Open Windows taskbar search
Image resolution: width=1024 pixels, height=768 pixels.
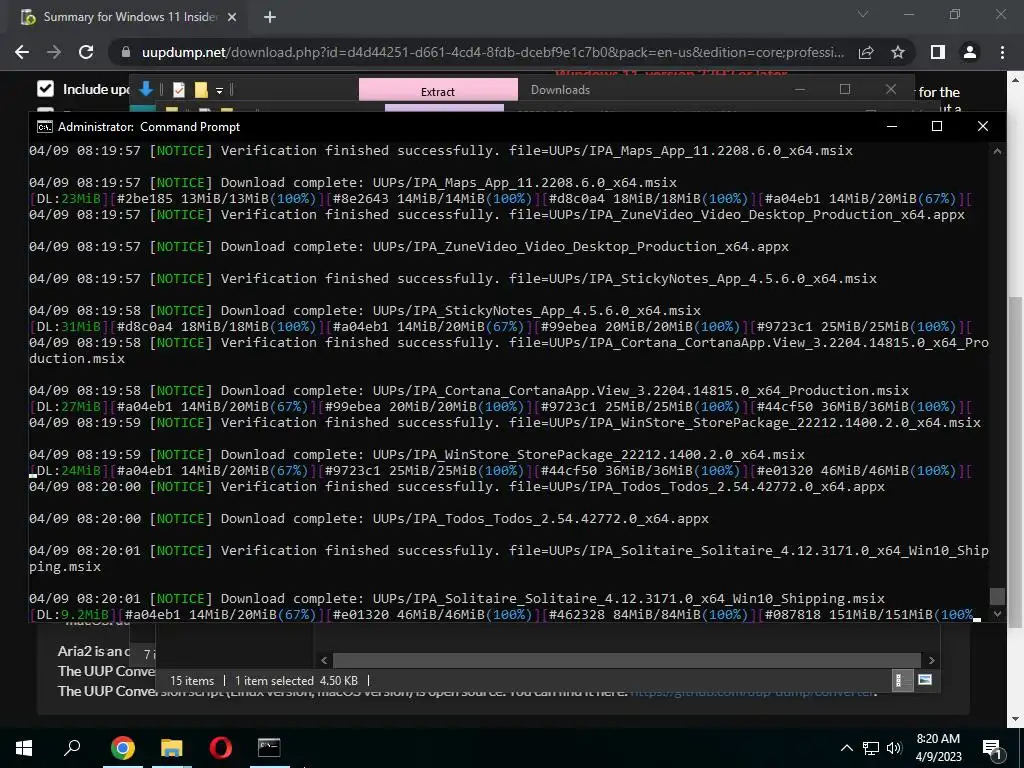tap(72, 747)
